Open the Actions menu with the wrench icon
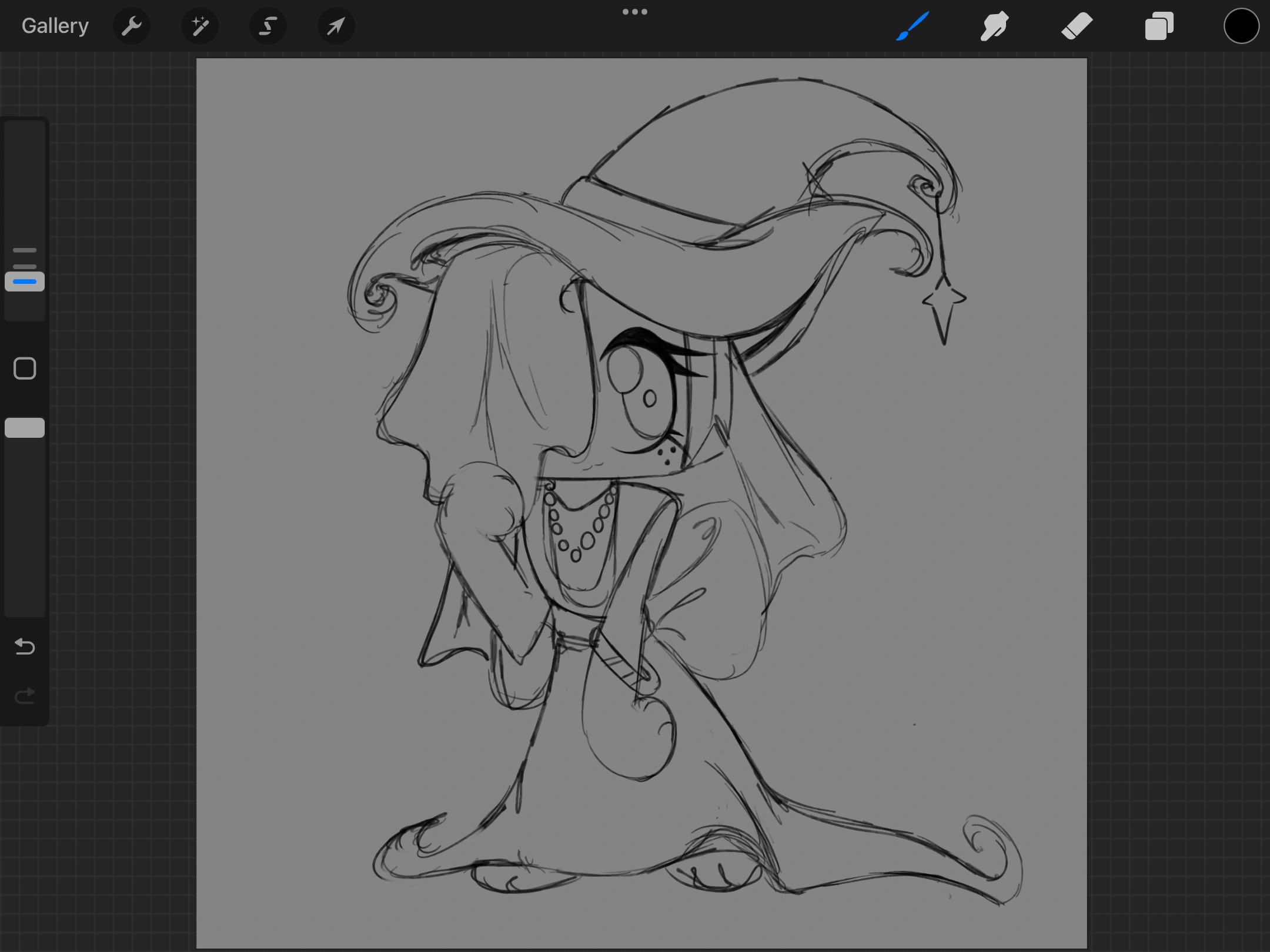This screenshot has height=952, width=1270. [132, 26]
